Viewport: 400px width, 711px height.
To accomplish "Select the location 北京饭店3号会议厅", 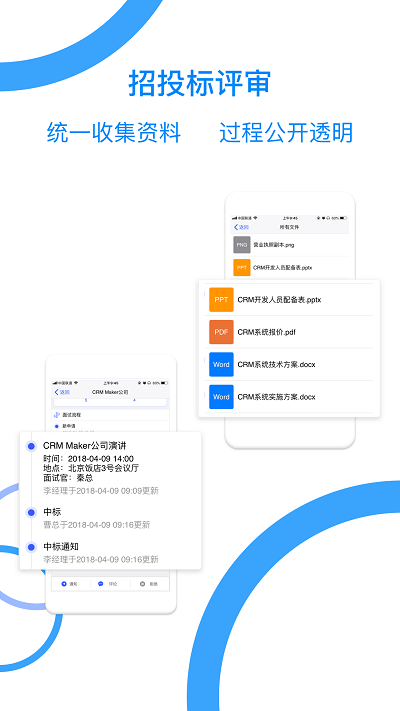I will [x=91, y=468].
